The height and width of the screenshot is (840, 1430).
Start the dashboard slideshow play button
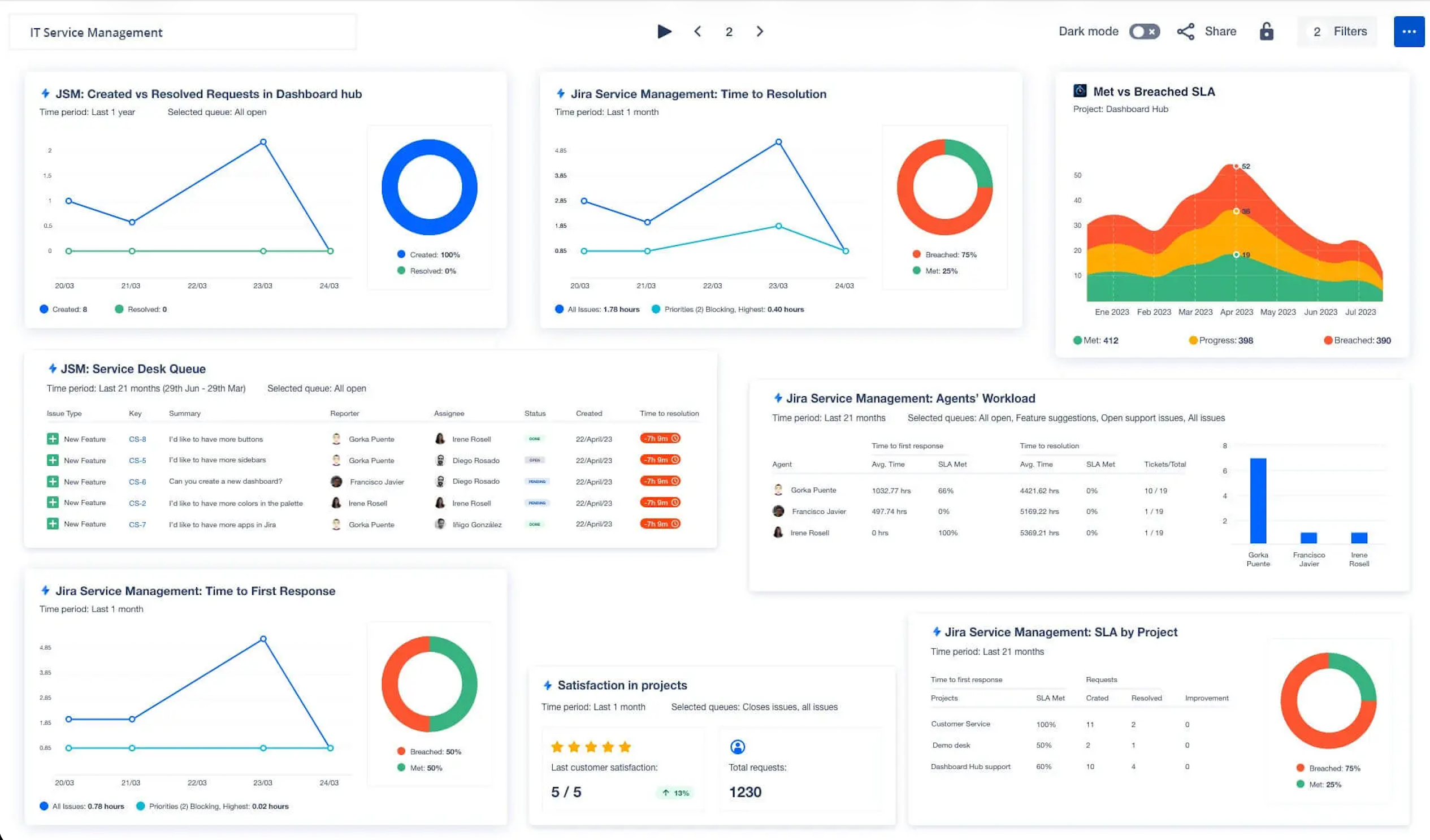tap(665, 31)
